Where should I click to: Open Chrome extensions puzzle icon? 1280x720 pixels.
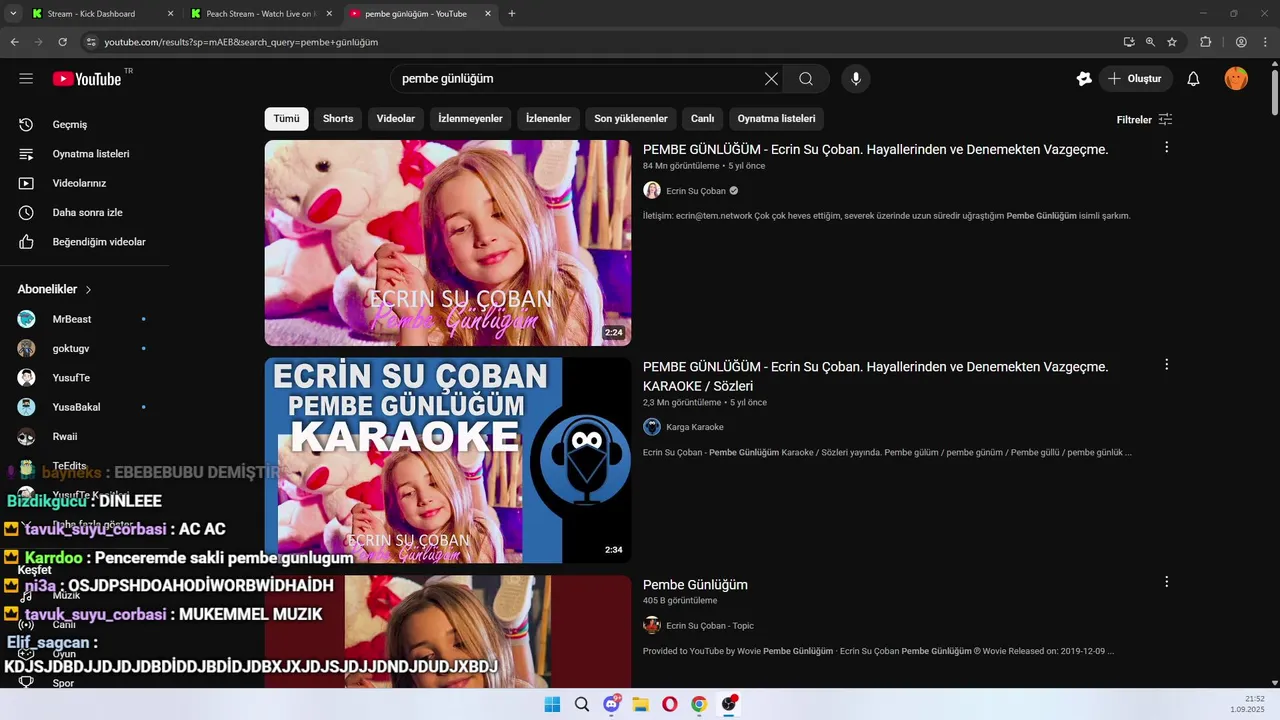pos(1206,42)
